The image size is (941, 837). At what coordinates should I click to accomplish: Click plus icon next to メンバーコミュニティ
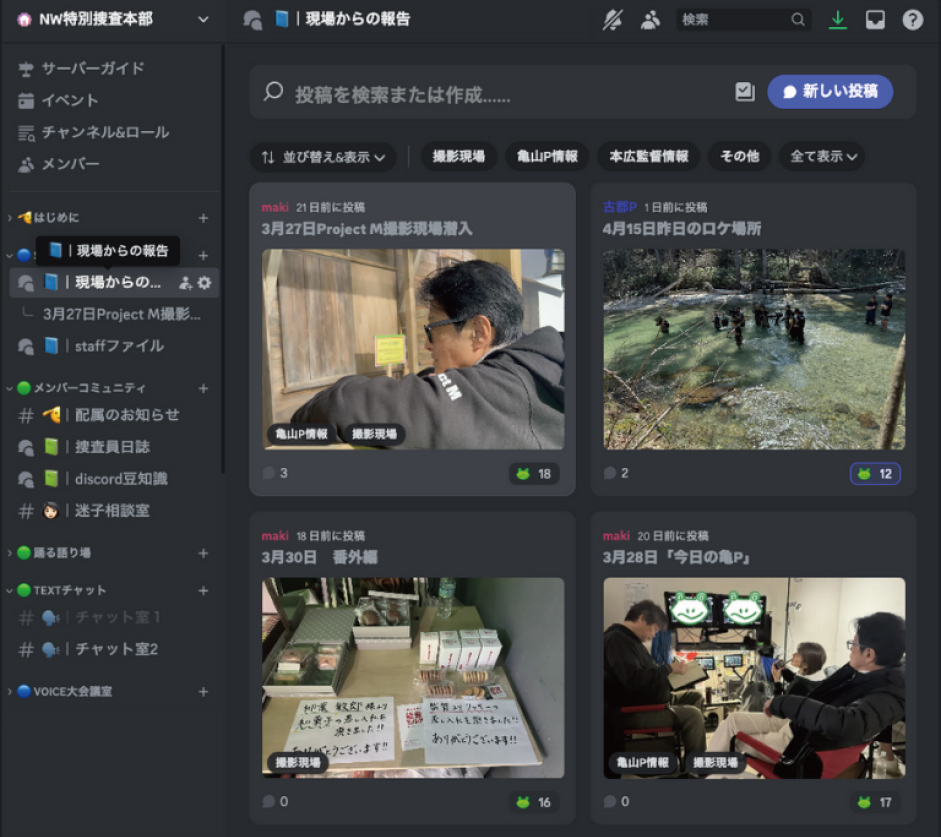tap(203, 388)
